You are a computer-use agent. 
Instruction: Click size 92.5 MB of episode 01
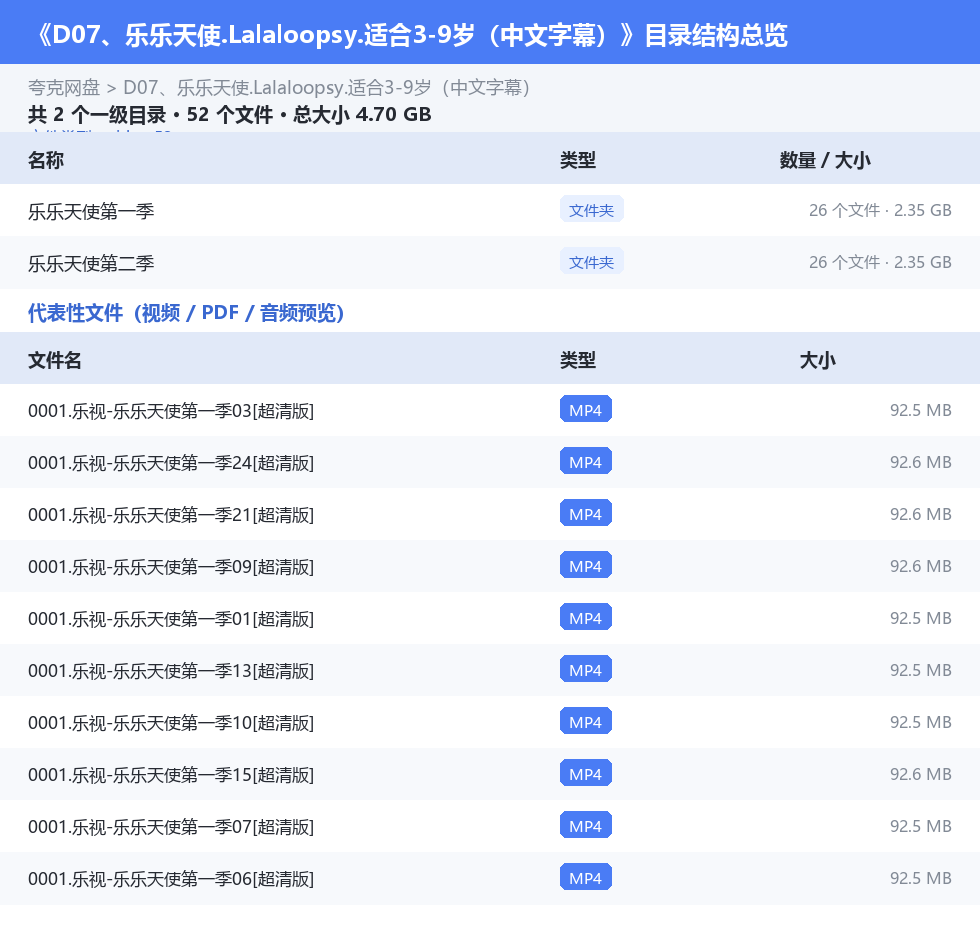coord(921,617)
